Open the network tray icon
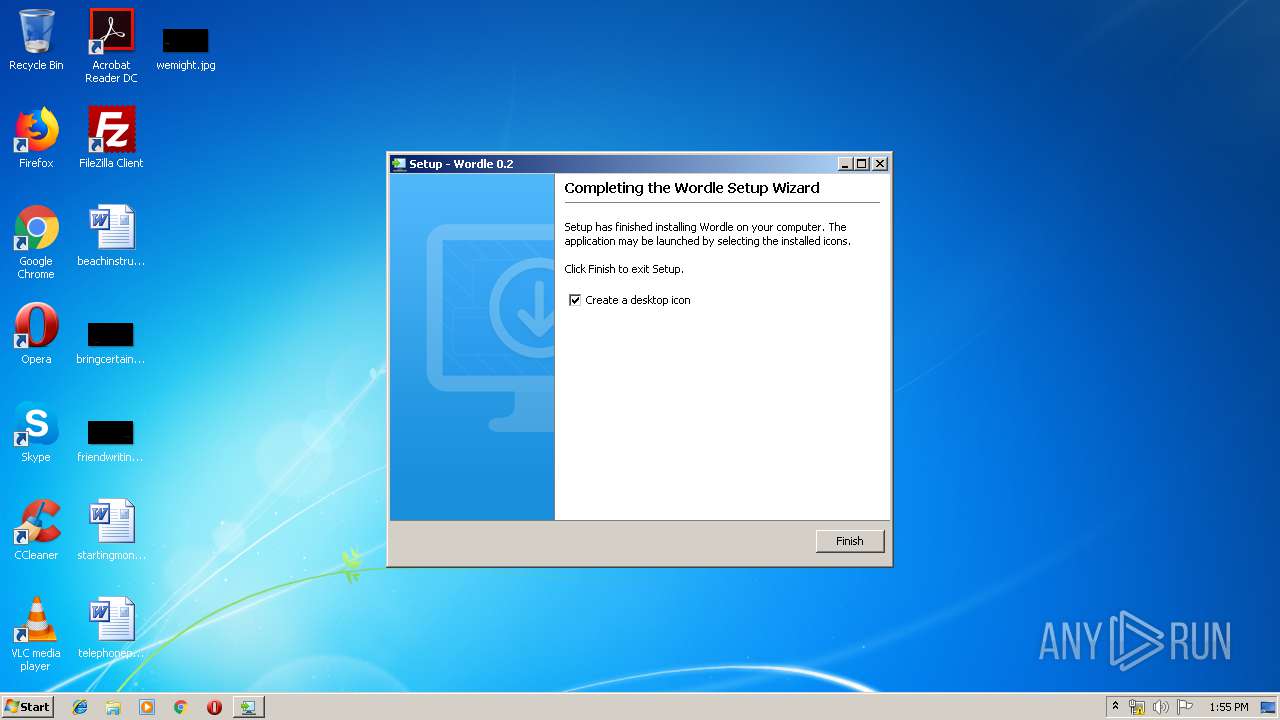The width and height of the screenshot is (1280, 720). [x=1137, y=707]
